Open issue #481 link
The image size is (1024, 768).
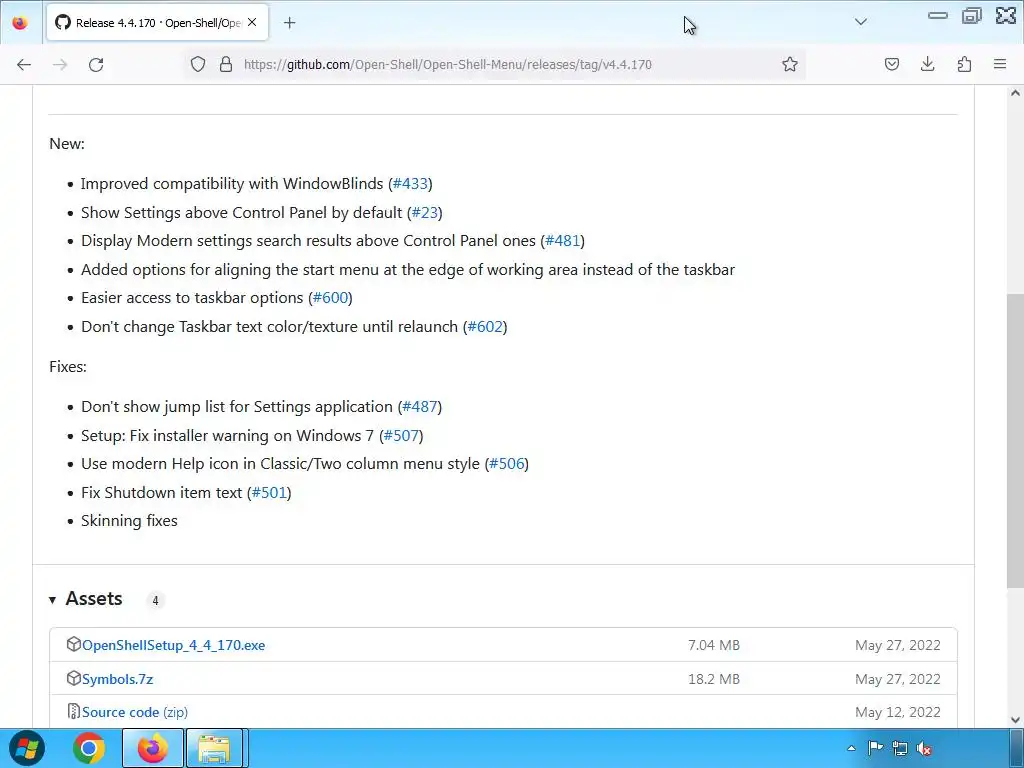coord(562,241)
